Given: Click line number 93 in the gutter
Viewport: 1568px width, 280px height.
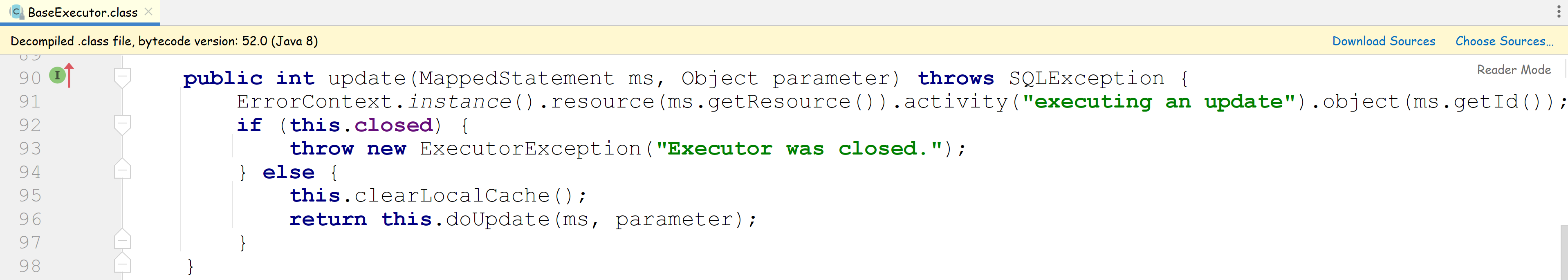Looking at the screenshot, I should coord(30,148).
